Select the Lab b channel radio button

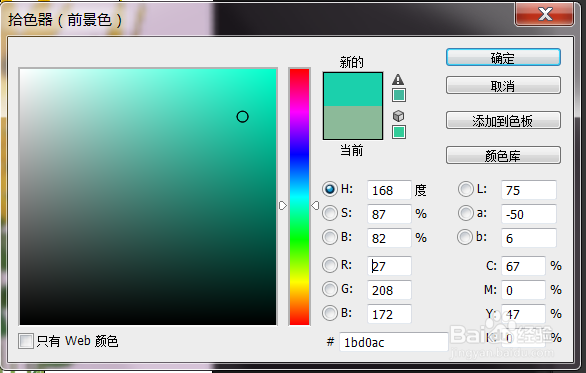click(x=465, y=237)
